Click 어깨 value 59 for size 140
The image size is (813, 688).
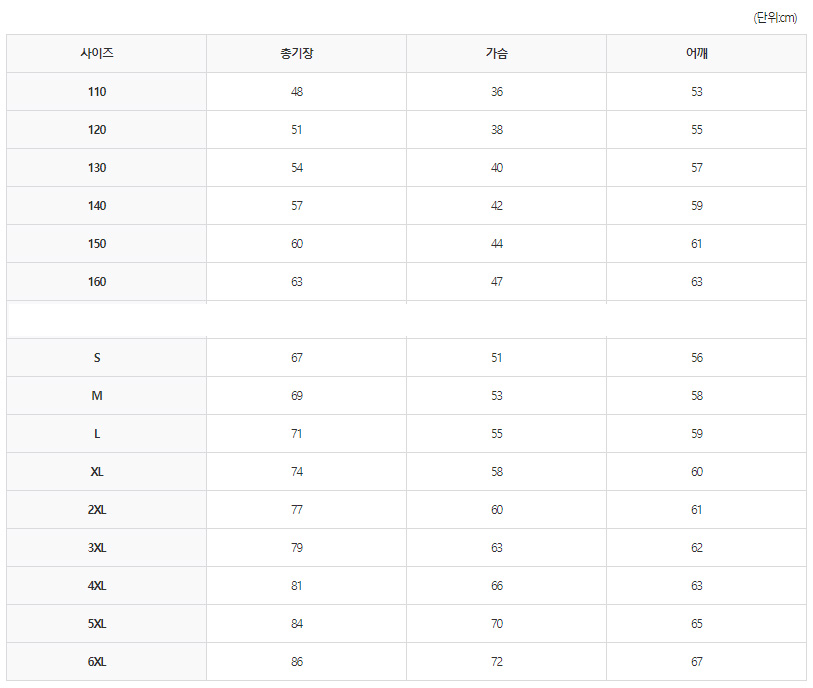(697, 206)
